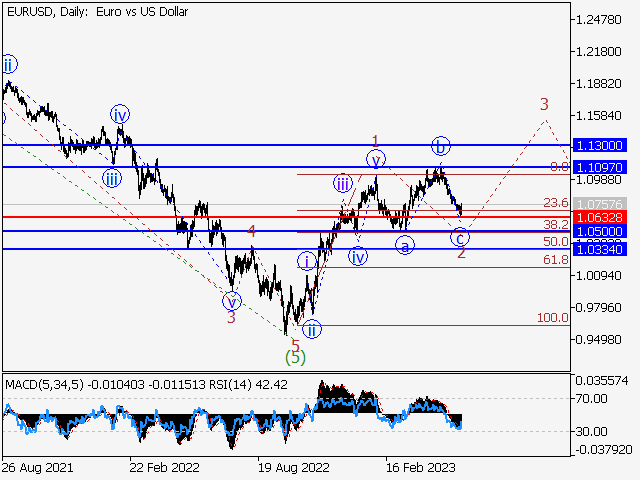Select the circled wave c label
The height and width of the screenshot is (480, 640).
(460, 237)
